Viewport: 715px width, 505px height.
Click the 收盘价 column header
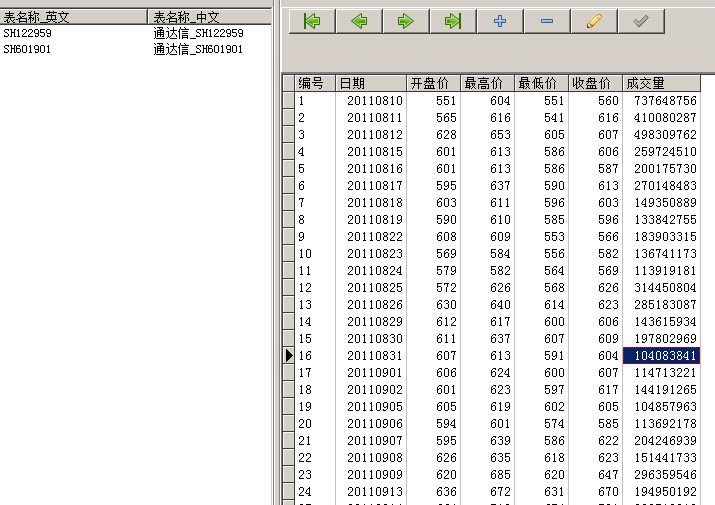(x=595, y=83)
